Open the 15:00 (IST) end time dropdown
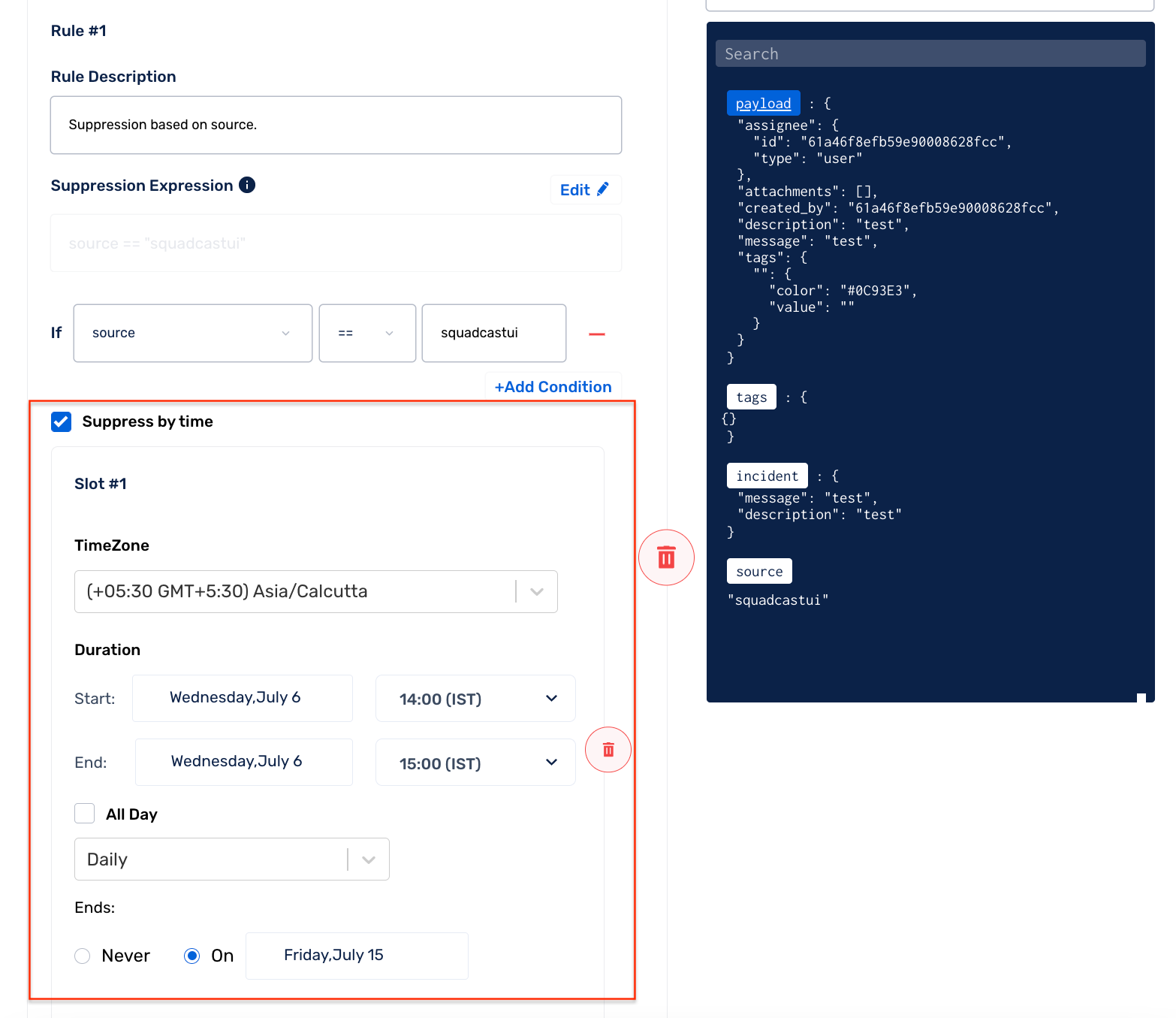The image size is (1176, 1018). pyautogui.click(x=475, y=763)
